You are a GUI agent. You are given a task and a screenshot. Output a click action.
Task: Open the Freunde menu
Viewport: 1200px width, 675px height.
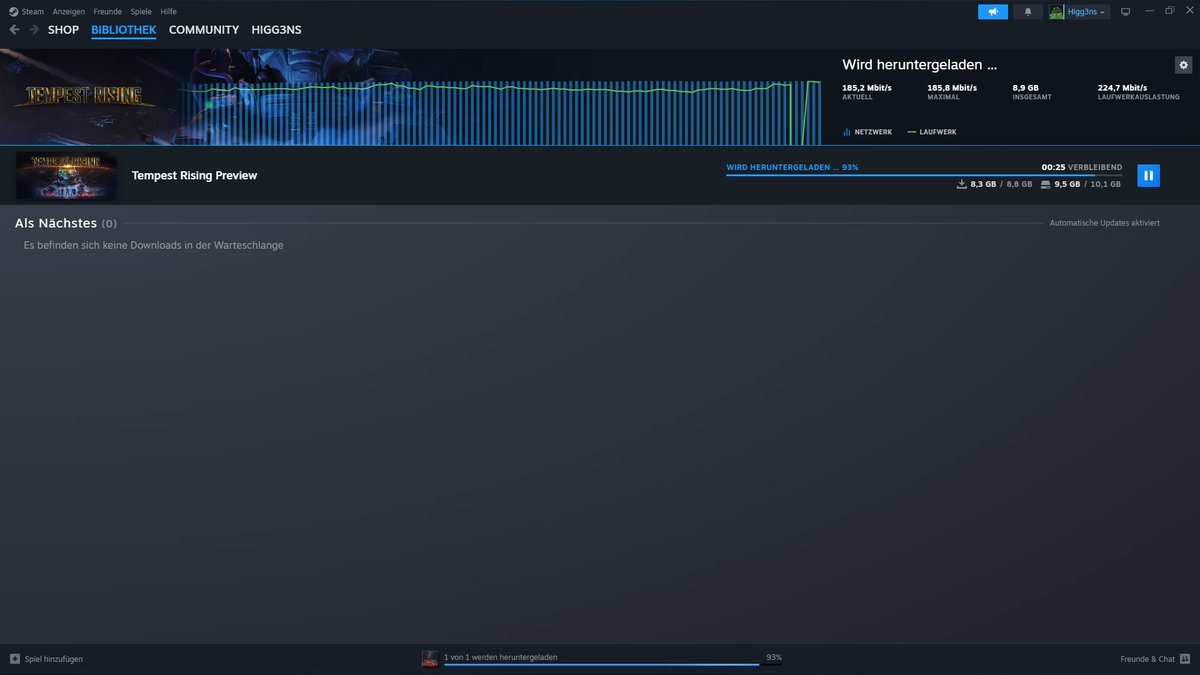coord(108,11)
